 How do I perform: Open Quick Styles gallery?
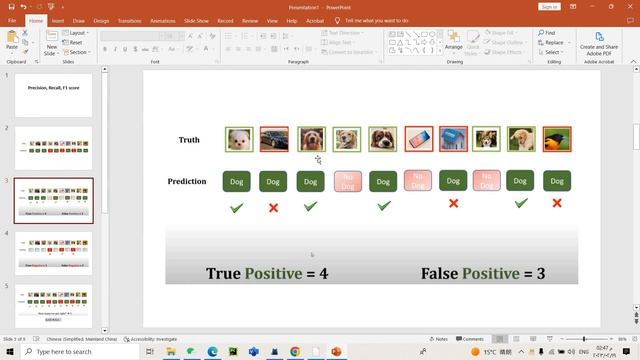[472, 43]
